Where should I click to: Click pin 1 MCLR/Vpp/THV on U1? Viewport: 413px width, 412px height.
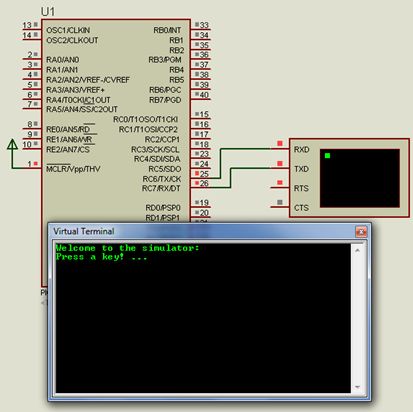pyautogui.click(x=32, y=166)
